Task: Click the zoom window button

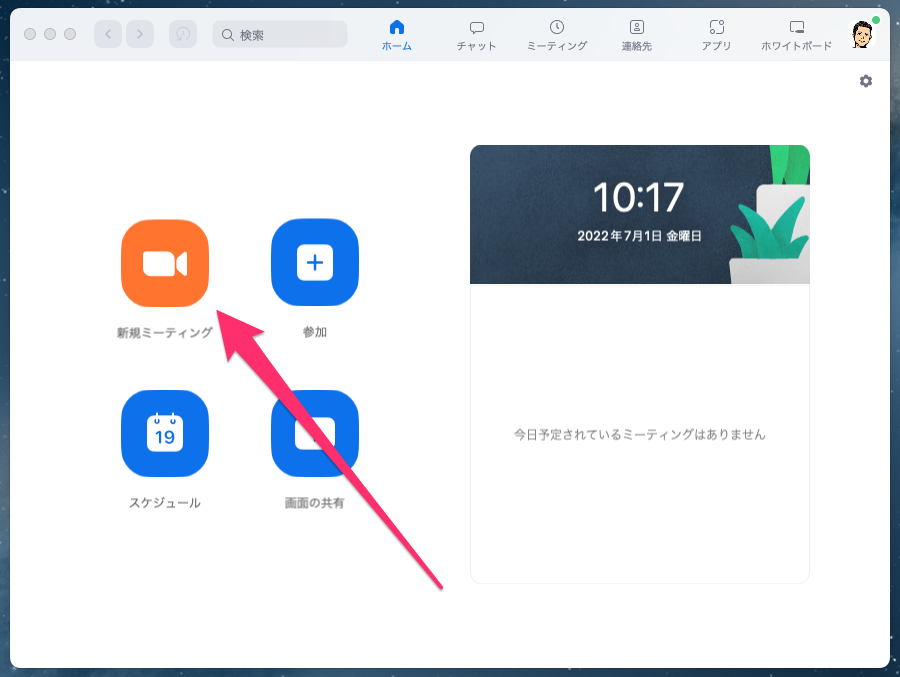Action: pyautogui.click(x=70, y=34)
